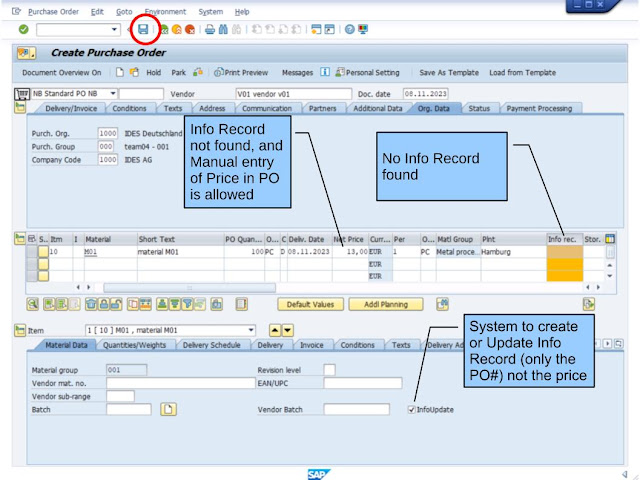The image size is (640, 480).
Task: Open the NB Standard PO order type dropdown
Action: 113,93
